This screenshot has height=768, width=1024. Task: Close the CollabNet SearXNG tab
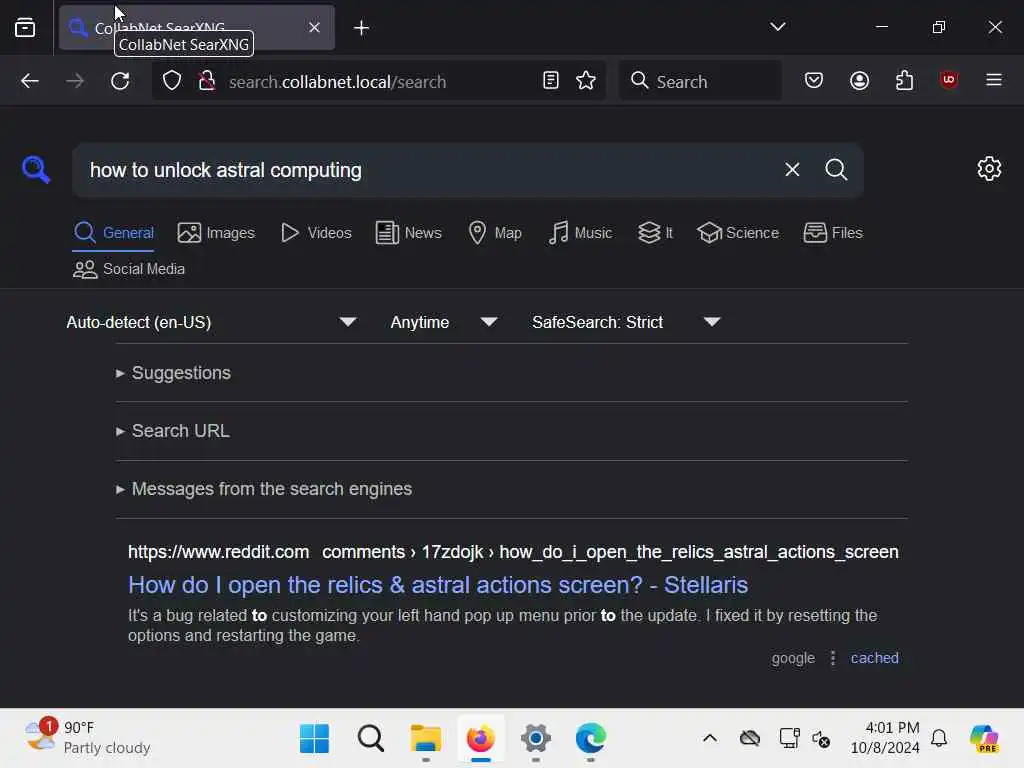tap(314, 27)
